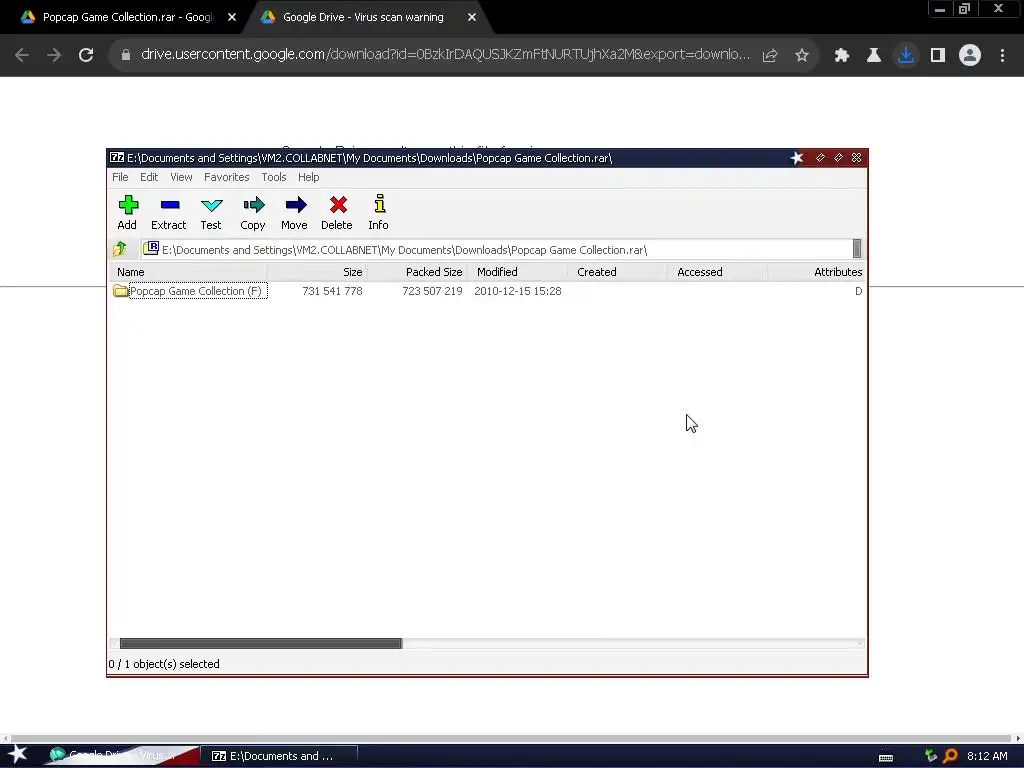
Task: Sort by Created column header
Action: (617, 272)
